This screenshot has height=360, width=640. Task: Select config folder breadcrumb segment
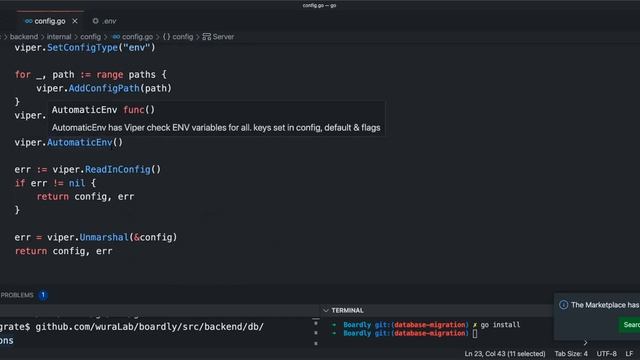tap(90, 37)
